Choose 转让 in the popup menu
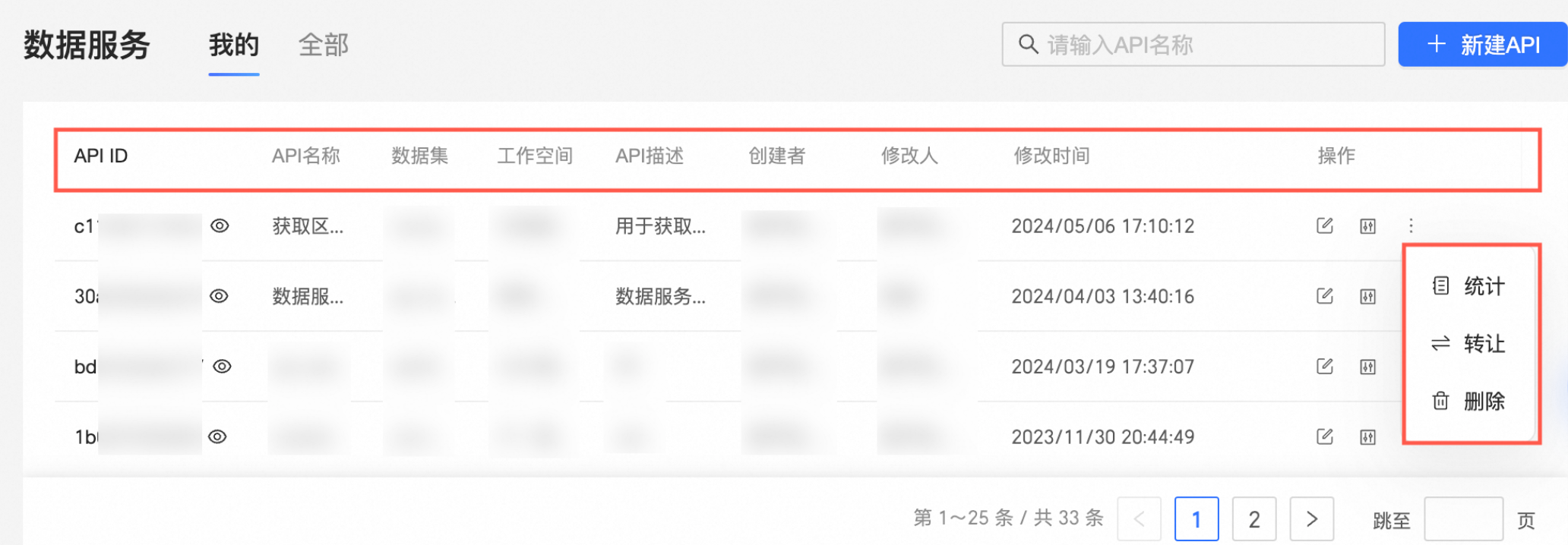 pyautogui.click(x=1468, y=343)
